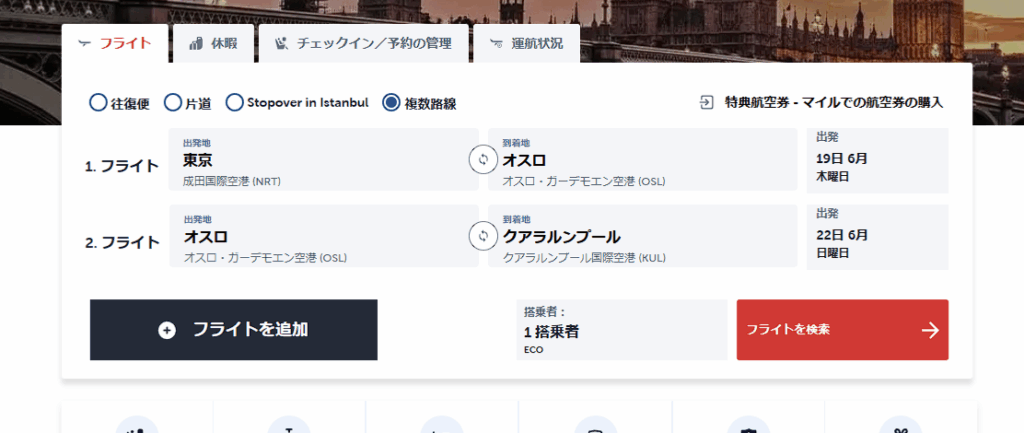
Task: Open the 運航状況 tab
Action: [527, 43]
